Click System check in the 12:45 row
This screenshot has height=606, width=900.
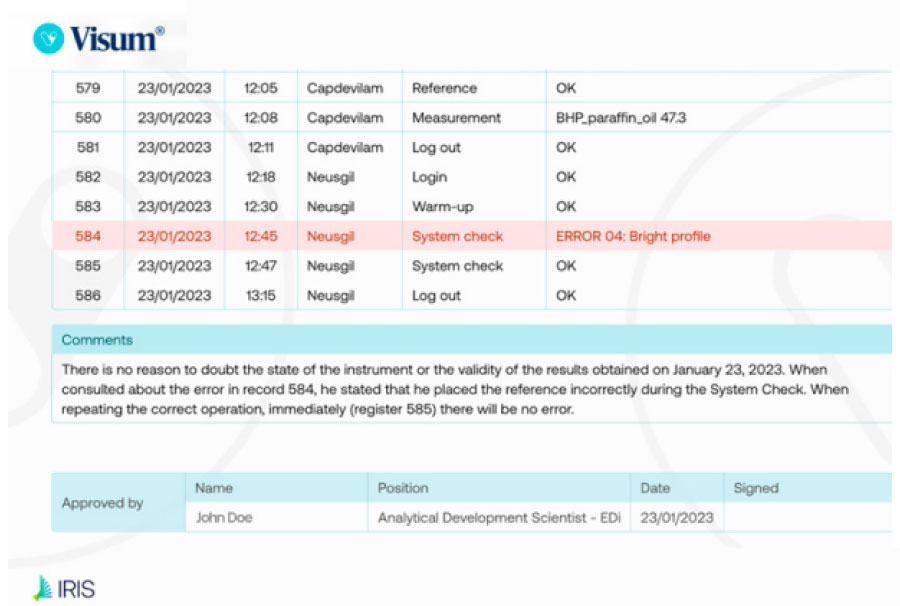(x=457, y=236)
